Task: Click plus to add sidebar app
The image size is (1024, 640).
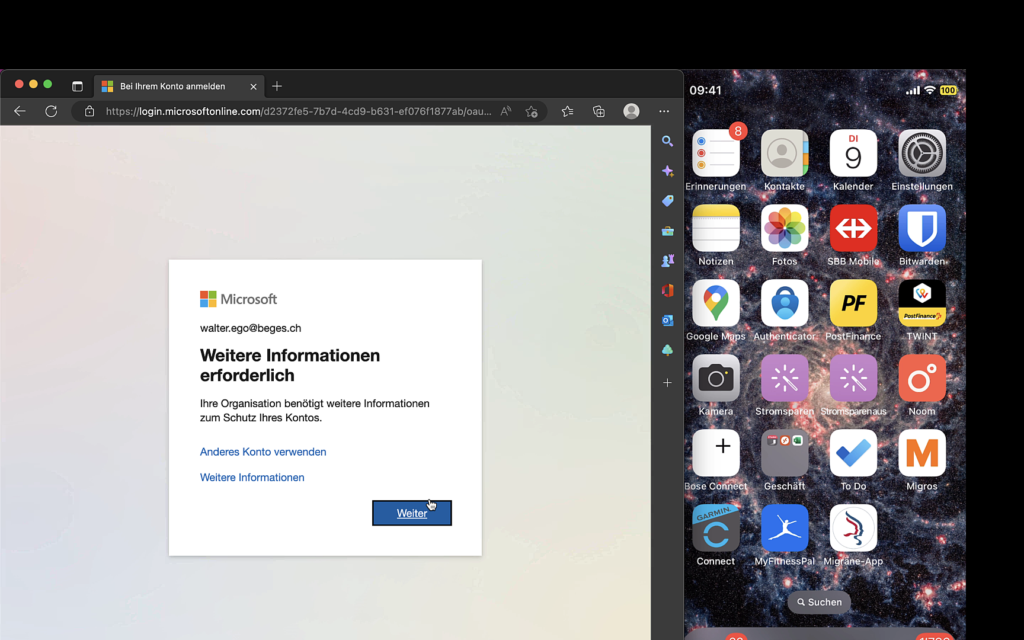Action: (667, 383)
